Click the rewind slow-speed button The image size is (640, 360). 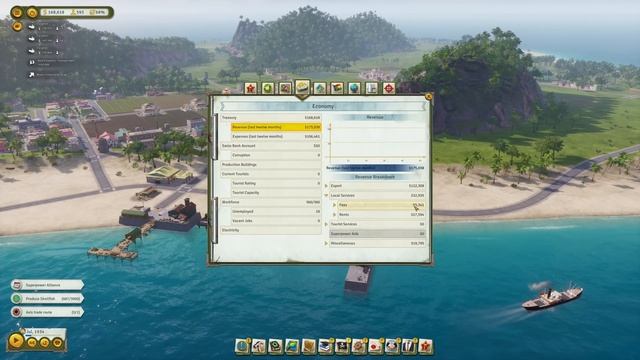tap(32, 343)
